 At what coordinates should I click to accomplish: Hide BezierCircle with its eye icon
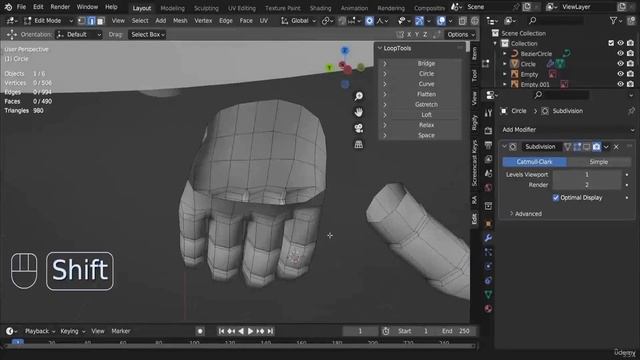pos(620,53)
